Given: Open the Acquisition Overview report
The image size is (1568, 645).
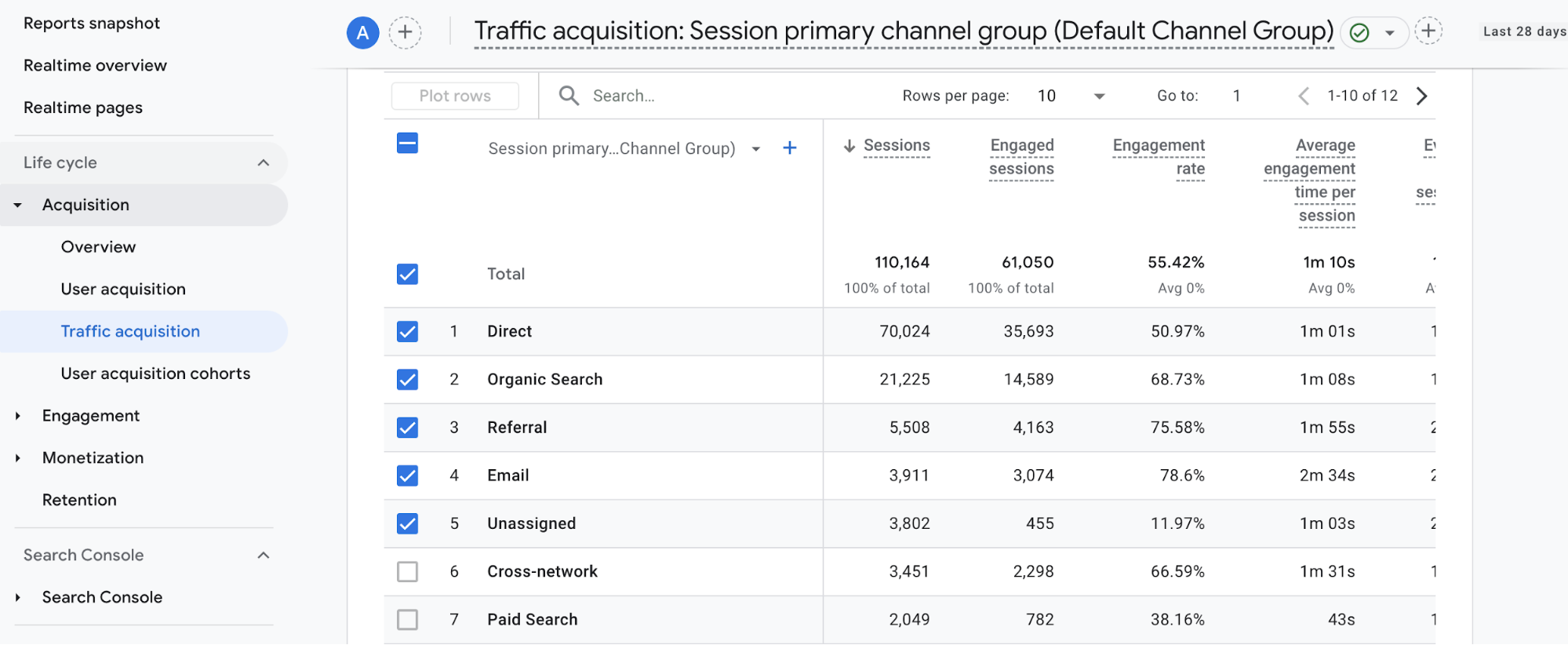Looking at the screenshot, I should (x=98, y=247).
